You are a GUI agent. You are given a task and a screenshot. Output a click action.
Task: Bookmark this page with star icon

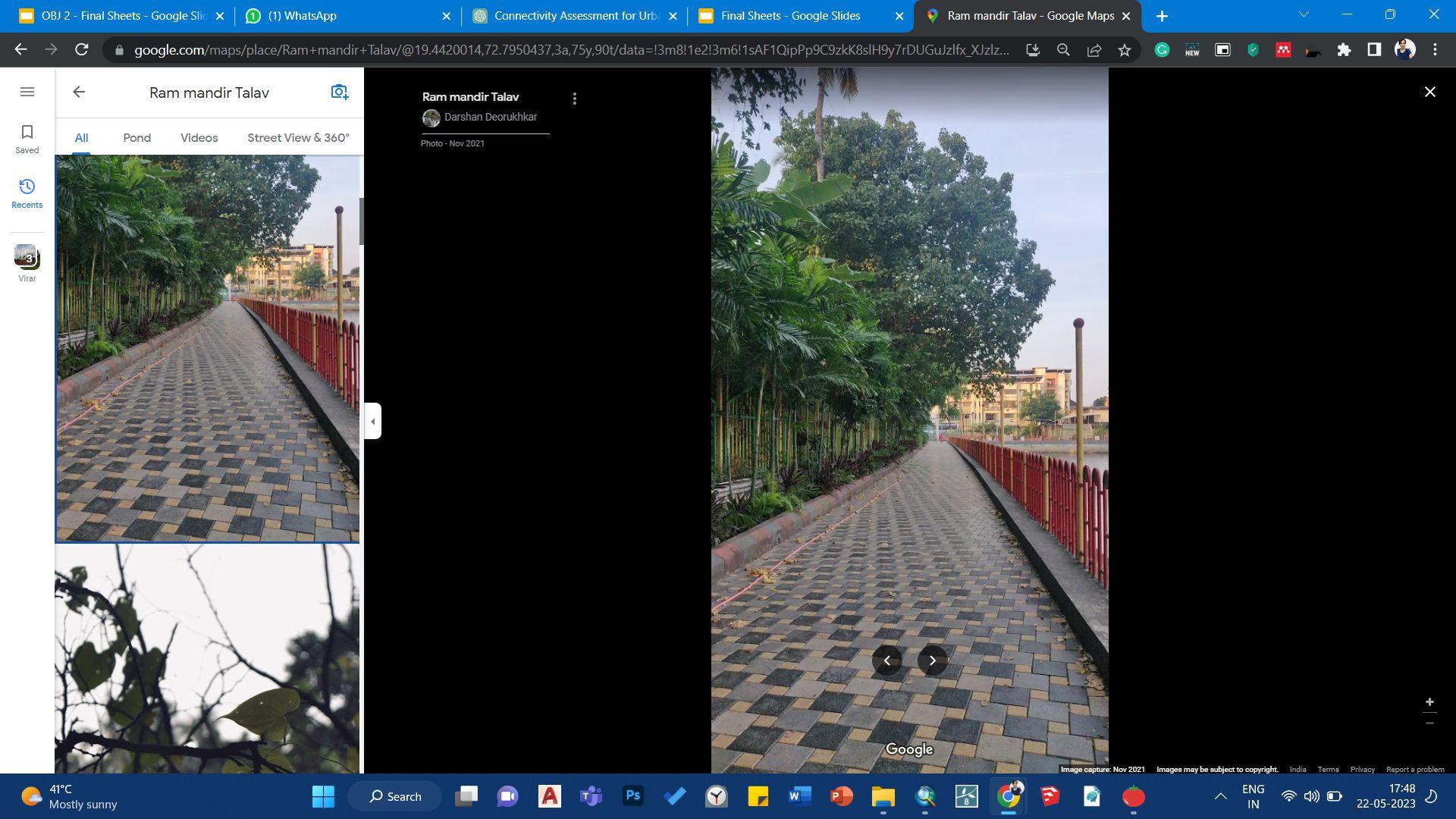pyautogui.click(x=1124, y=50)
